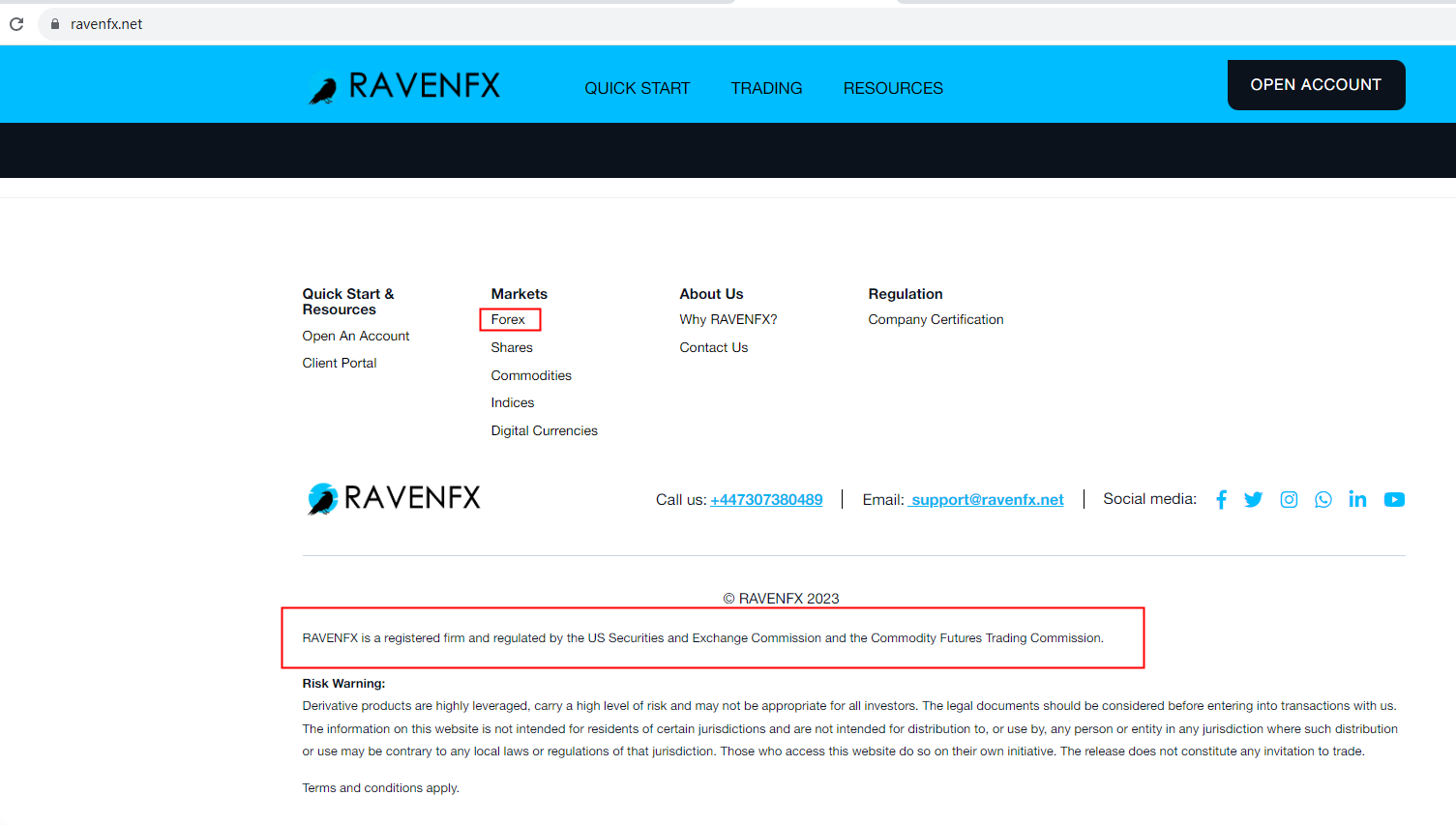The image size is (1456, 825).
Task: Click the 'Call us:' label
Action: (681, 500)
